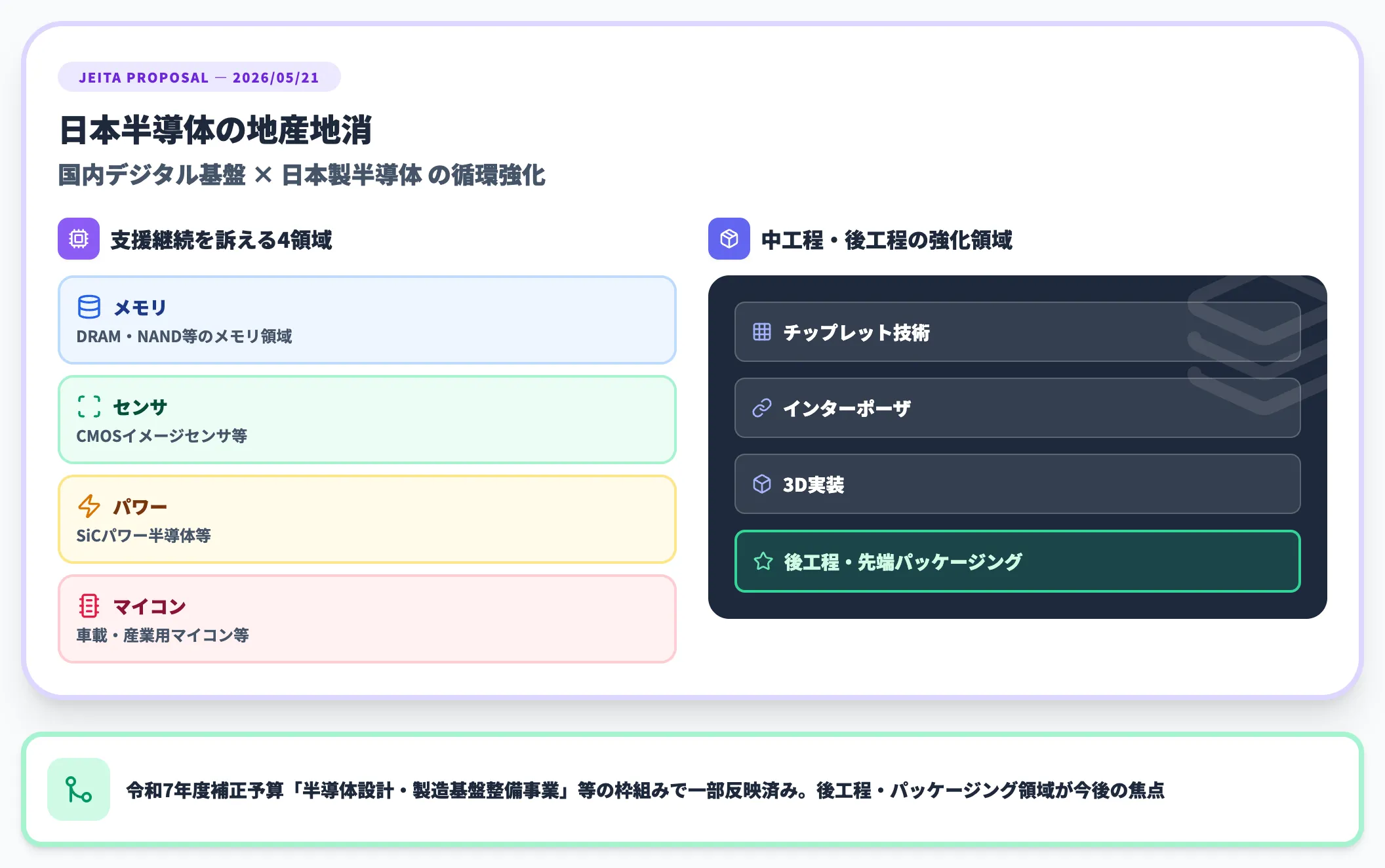Click the database icon on the メモリ card
The width and height of the screenshot is (1385, 868).
89,307
